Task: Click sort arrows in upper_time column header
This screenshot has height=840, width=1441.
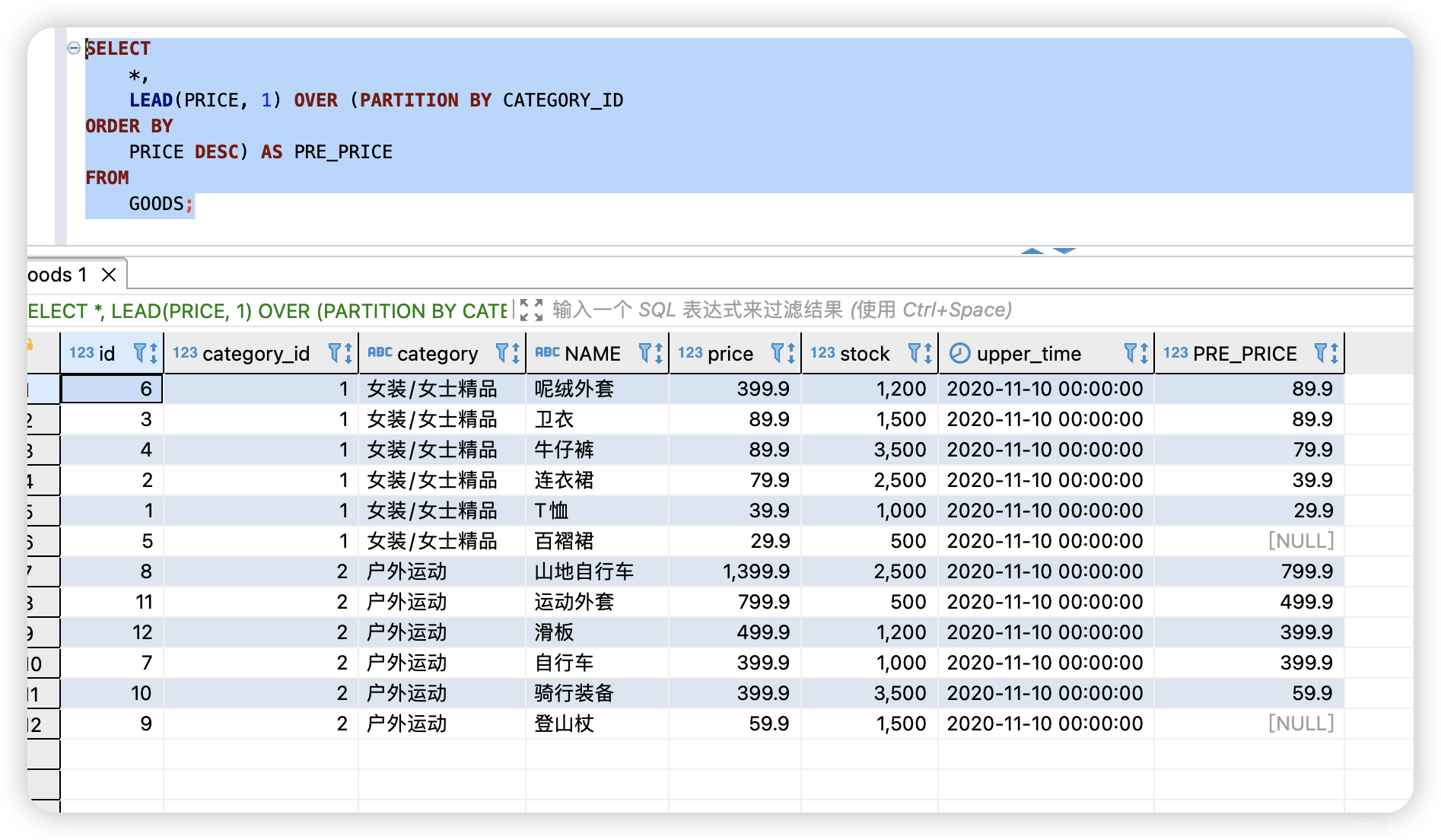Action: pos(1144,353)
